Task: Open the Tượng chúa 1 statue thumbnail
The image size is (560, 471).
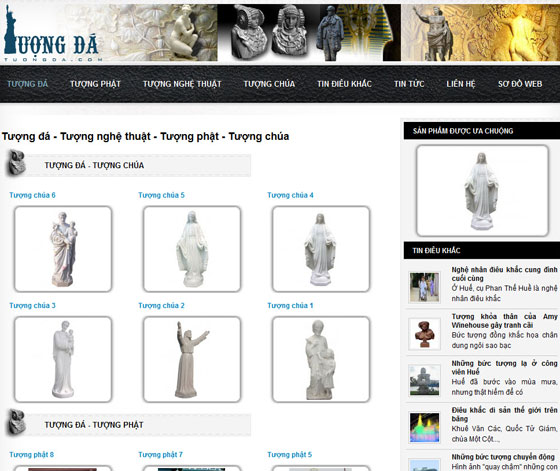Action: [x=321, y=359]
